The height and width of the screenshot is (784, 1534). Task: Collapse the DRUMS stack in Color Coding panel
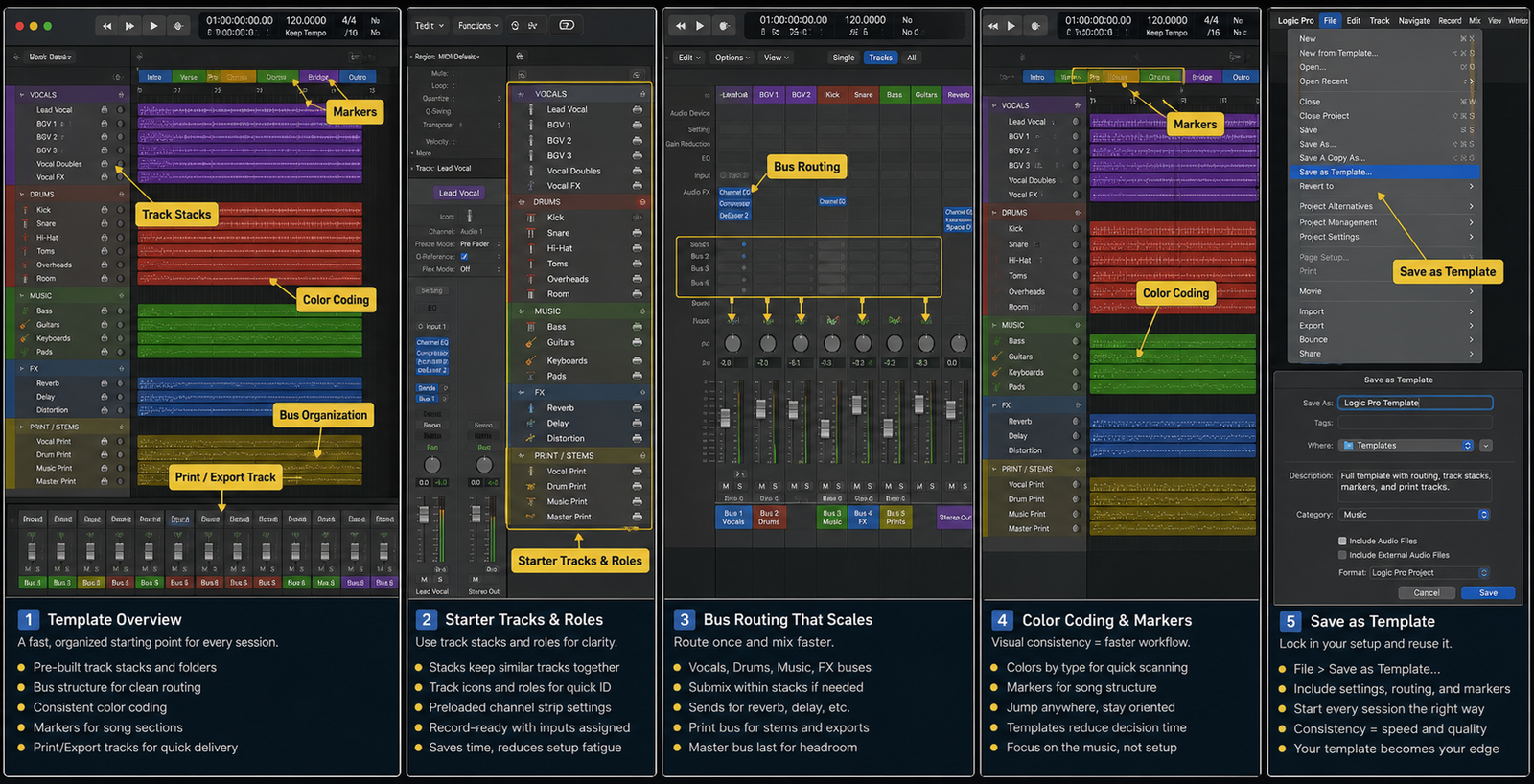pos(994,213)
